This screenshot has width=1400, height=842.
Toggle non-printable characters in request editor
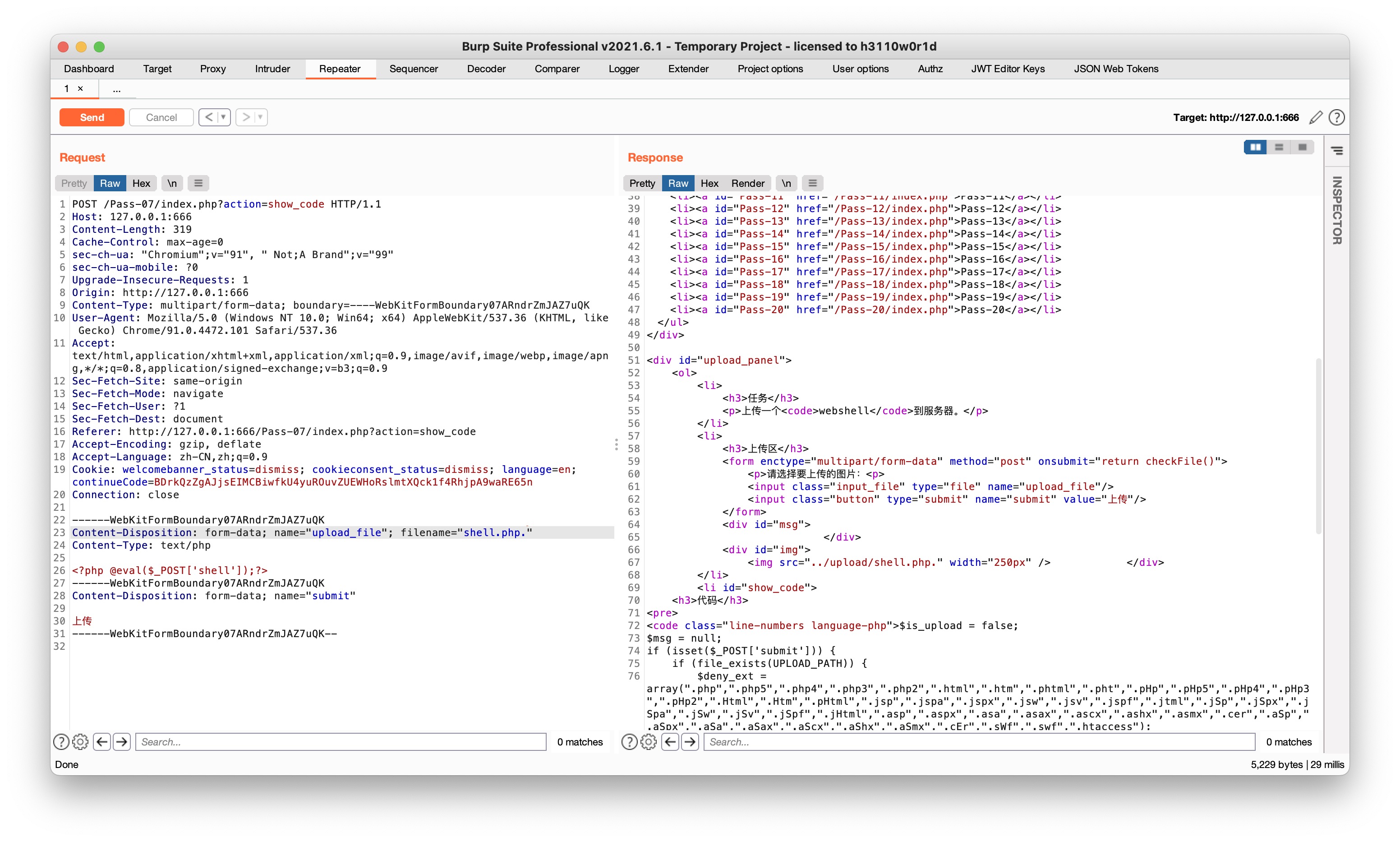click(x=172, y=183)
